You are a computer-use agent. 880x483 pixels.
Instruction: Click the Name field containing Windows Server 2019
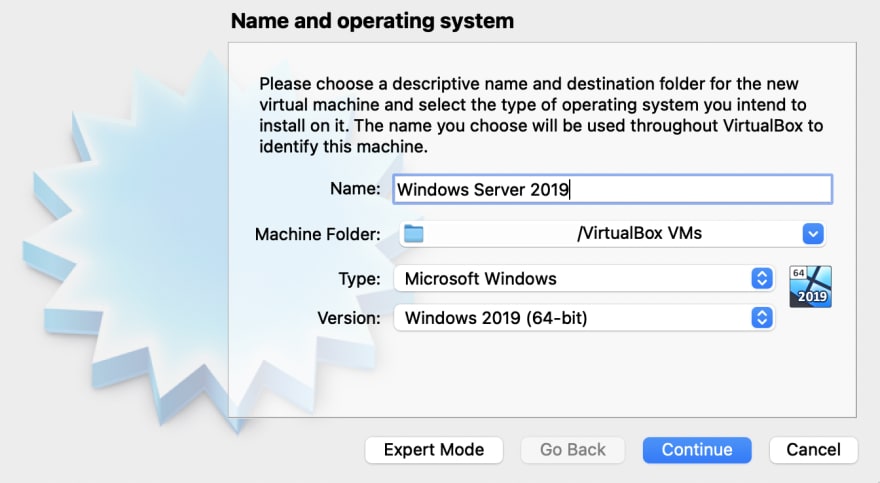point(612,189)
